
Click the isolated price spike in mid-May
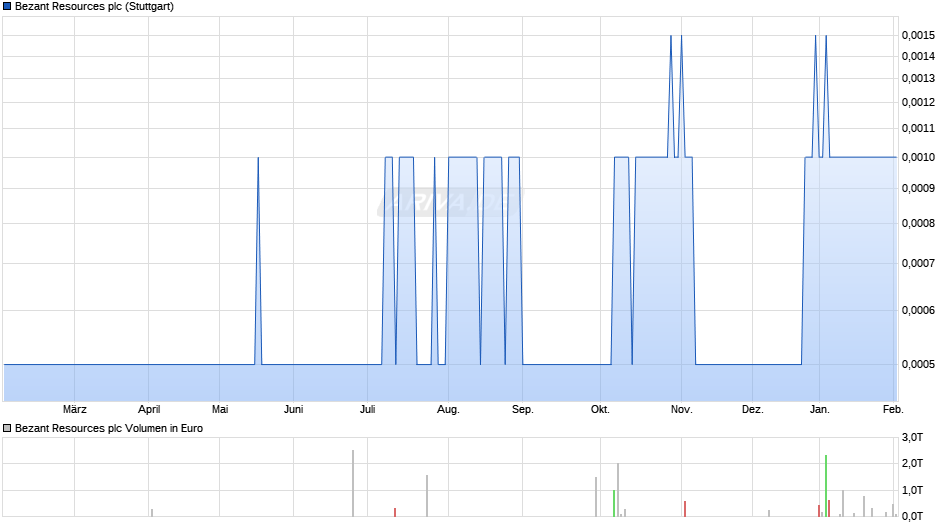pyautogui.click(x=258, y=261)
